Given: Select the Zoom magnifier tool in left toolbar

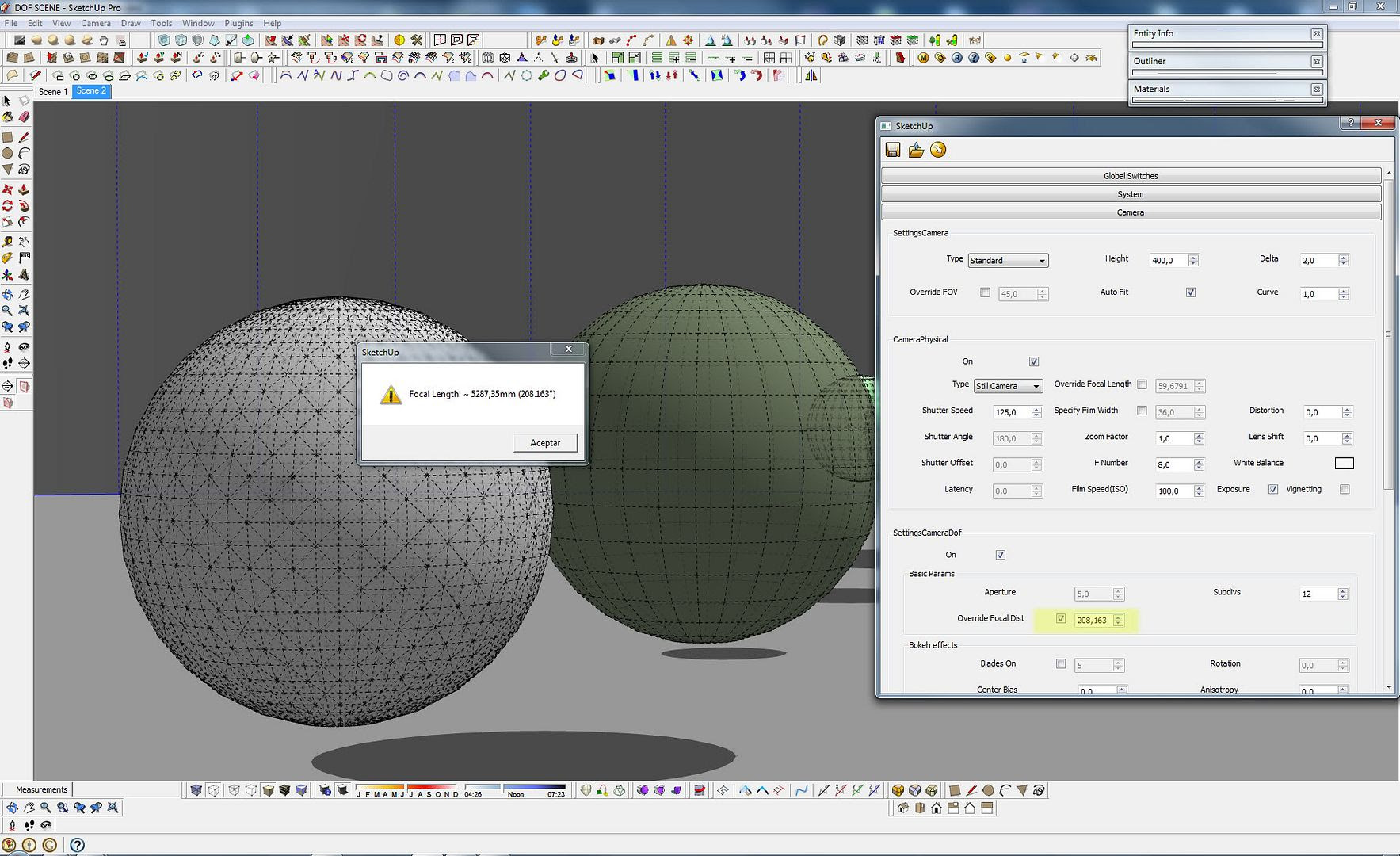Looking at the screenshot, I should tap(7, 311).
